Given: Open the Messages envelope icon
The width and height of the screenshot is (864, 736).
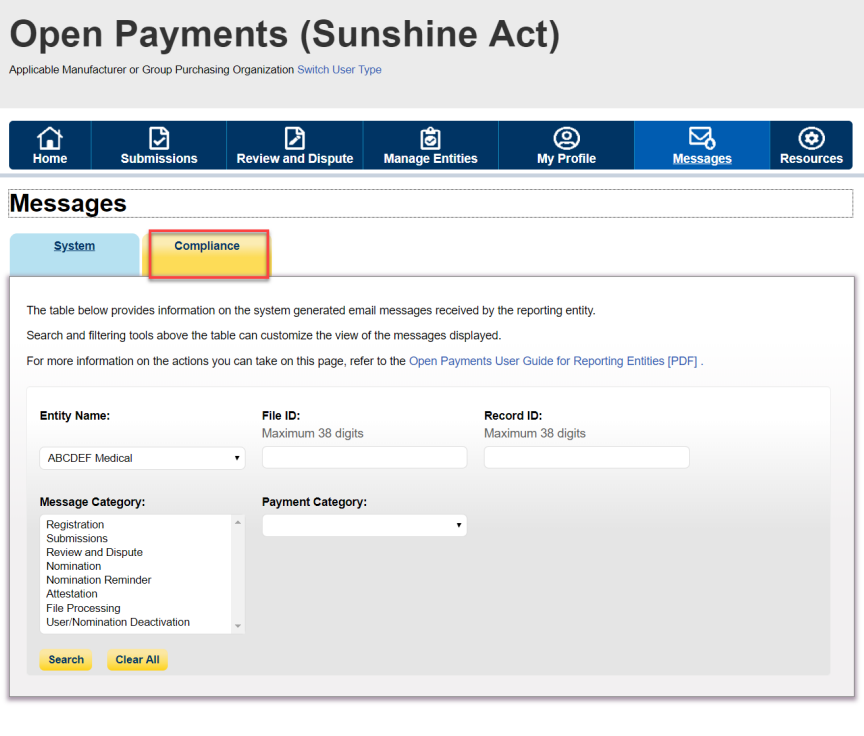Looking at the screenshot, I should pyautogui.click(x=702, y=138).
